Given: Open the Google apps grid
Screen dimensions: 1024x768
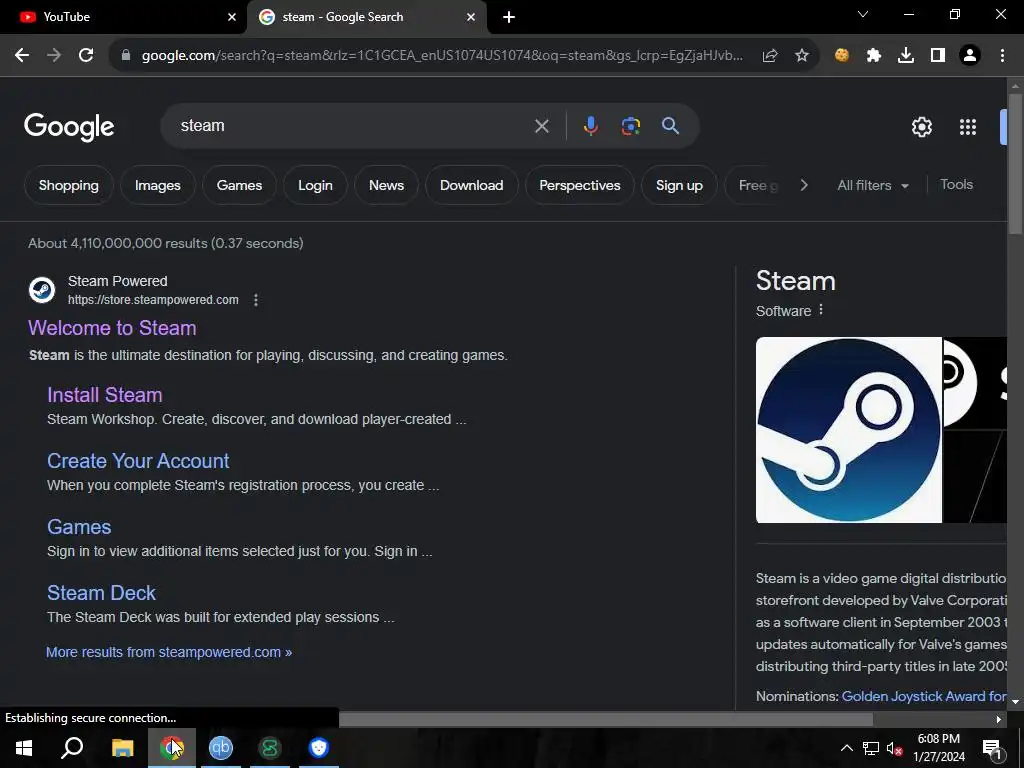Looking at the screenshot, I should pyautogui.click(x=968, y=127).
